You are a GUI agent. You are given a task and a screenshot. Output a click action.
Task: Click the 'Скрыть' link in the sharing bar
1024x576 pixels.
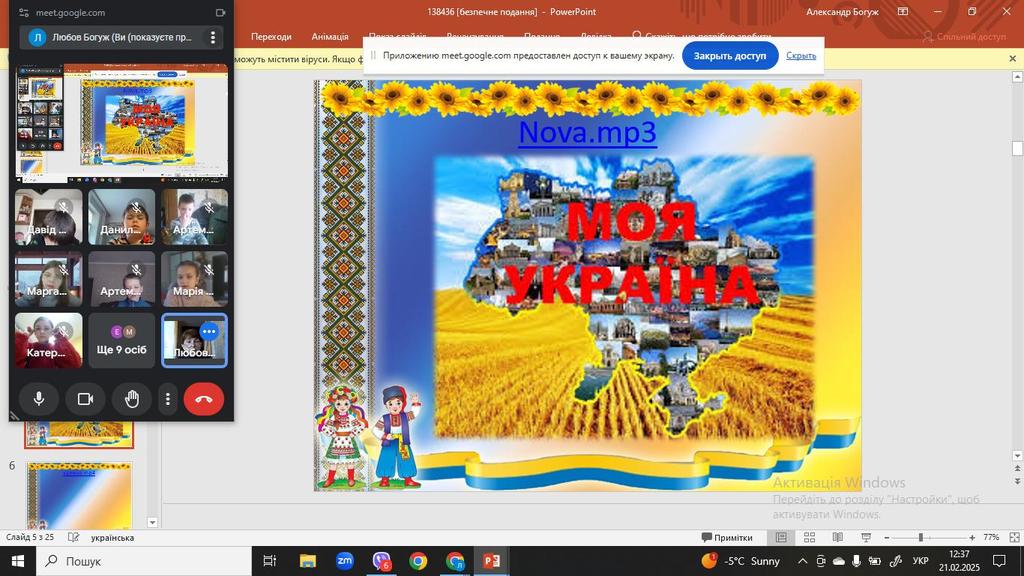click(x=800, y=56)
